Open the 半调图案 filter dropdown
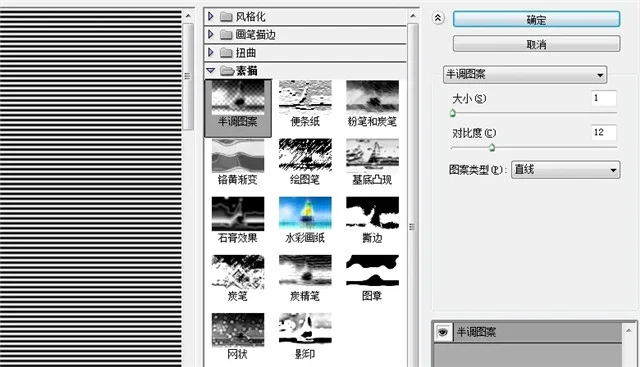 (525, 75)
